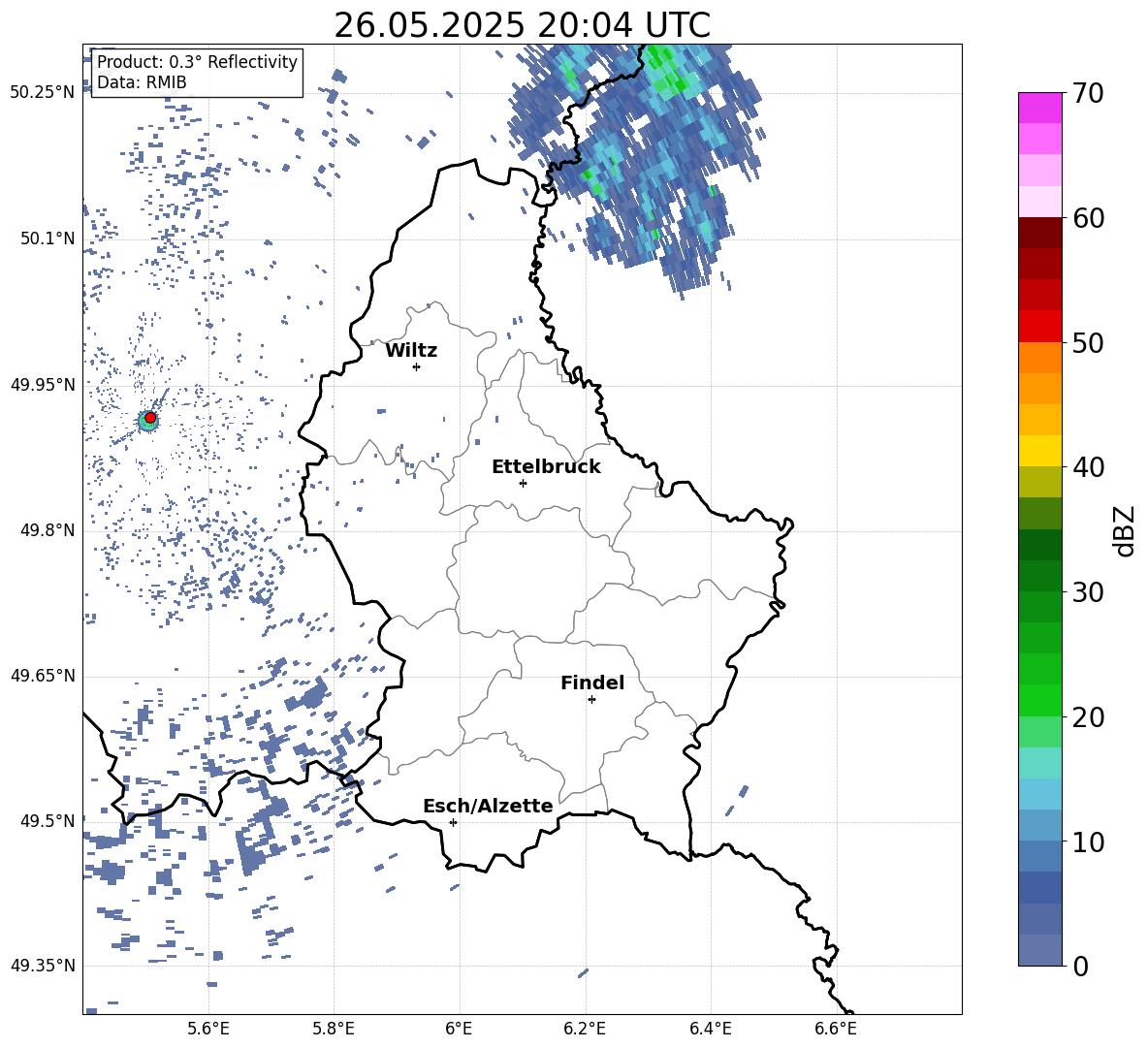
Task: Click the 49.35°N latitude label
Action: [43, 966]
